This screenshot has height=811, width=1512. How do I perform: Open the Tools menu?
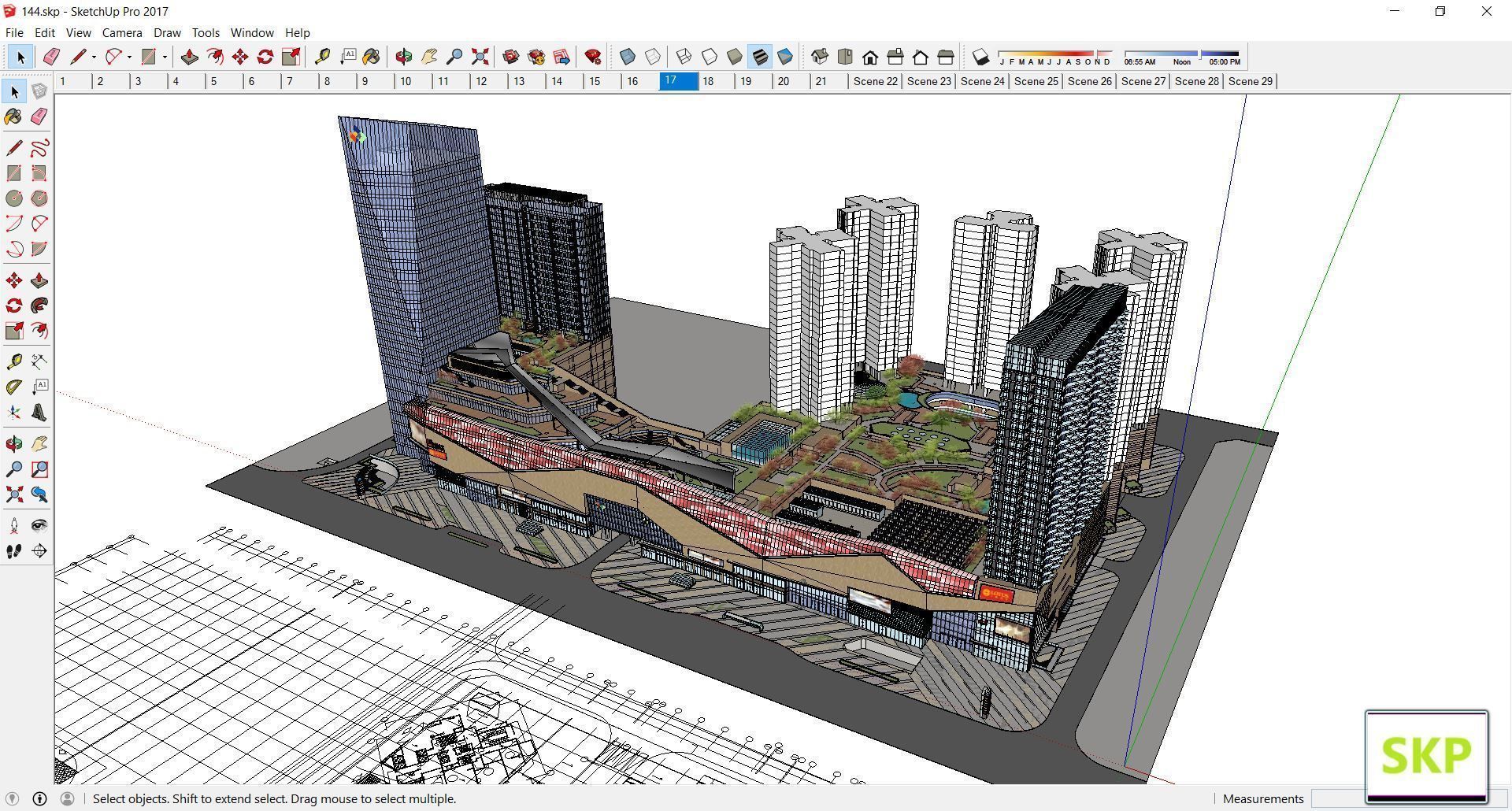[x=206, y=32]
